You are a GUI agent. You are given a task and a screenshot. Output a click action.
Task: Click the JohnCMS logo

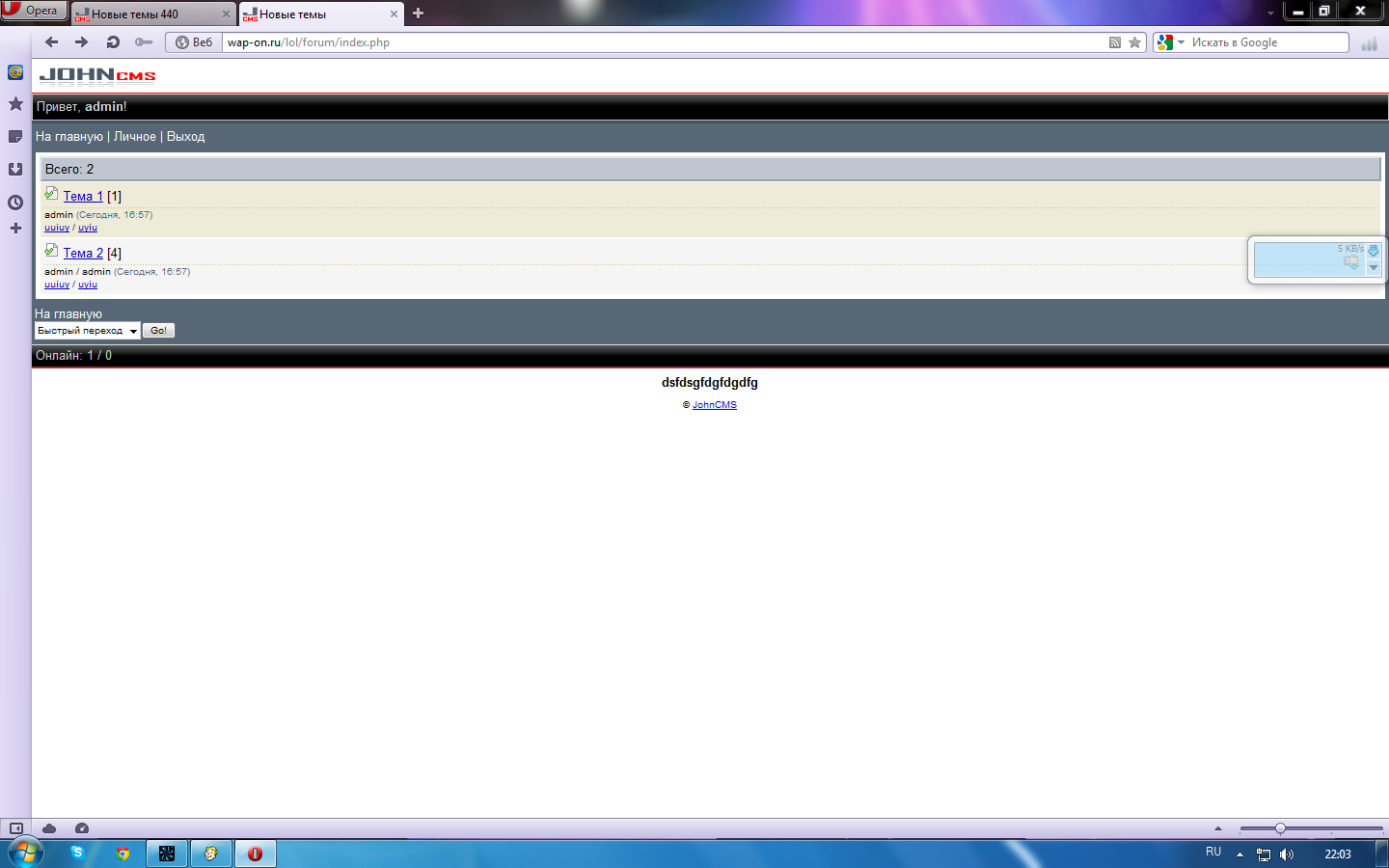[x=97, y=75]
